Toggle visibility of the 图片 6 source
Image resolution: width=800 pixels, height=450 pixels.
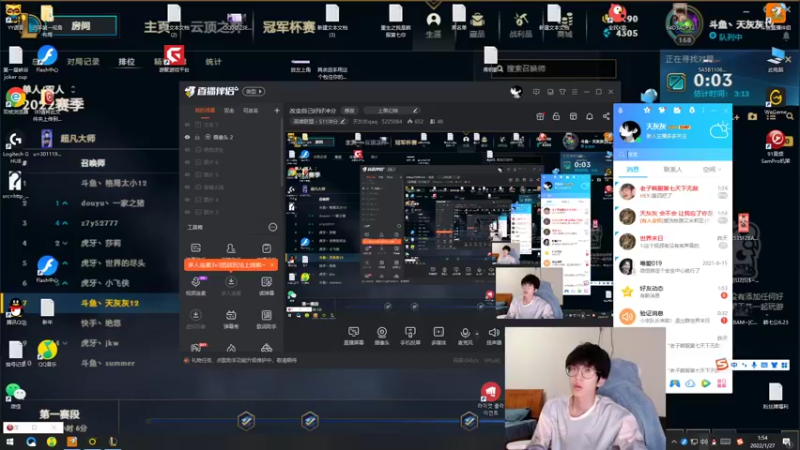pos(187,162)
